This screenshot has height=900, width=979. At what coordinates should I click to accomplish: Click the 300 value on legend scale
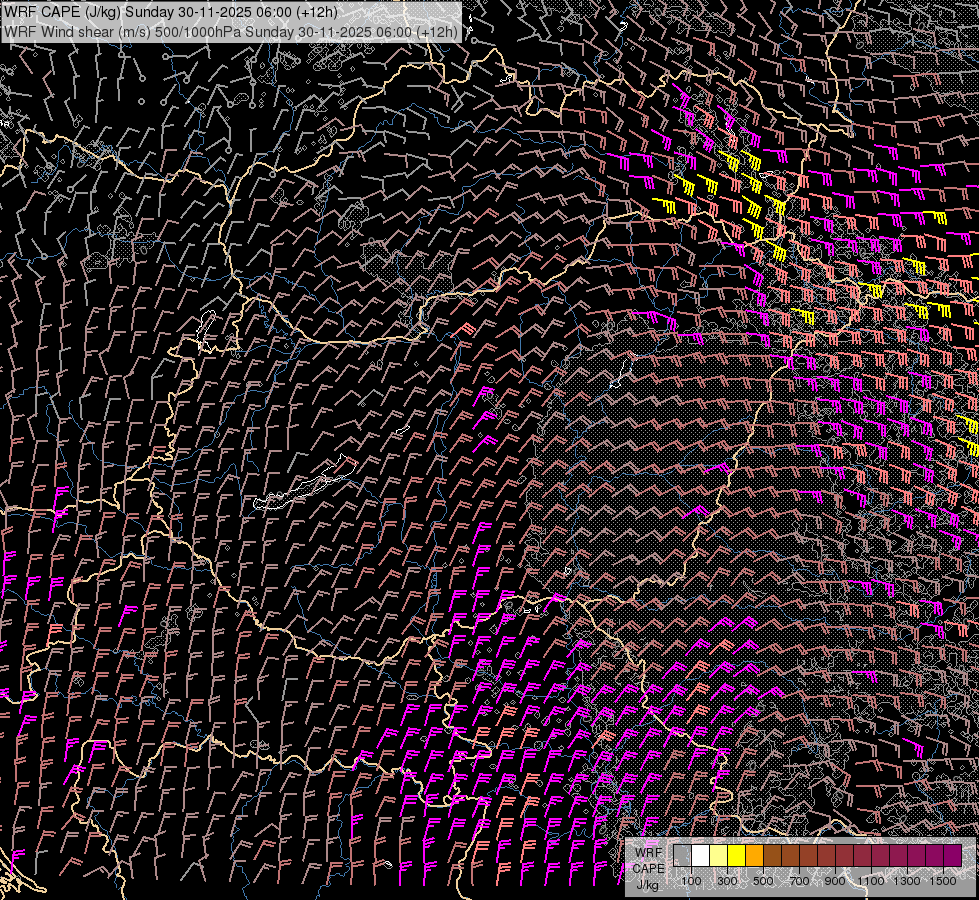click(x=727, y=881)
